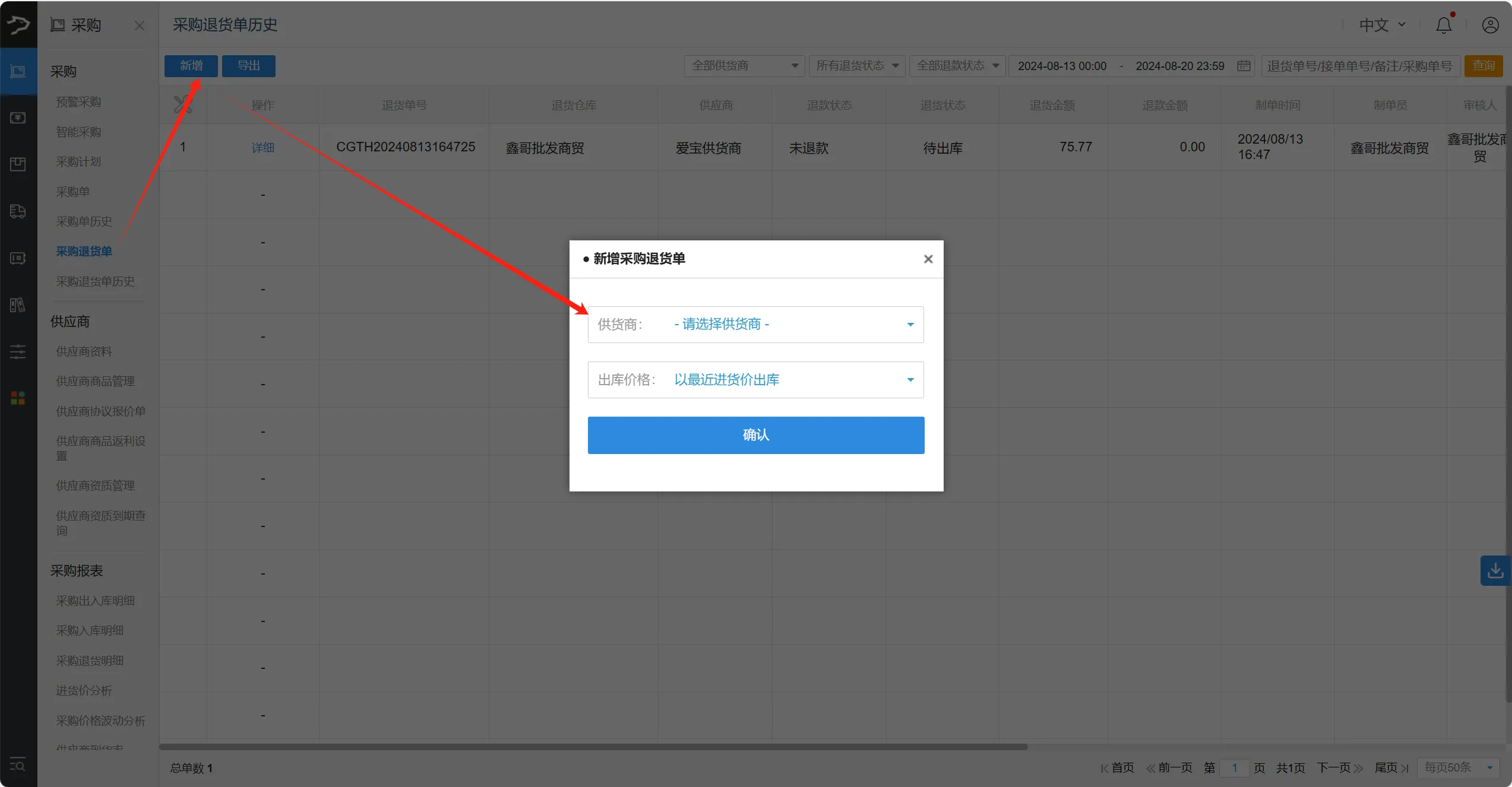The image size is (1512, 787).
Task: Open the package box icon in sidebar
Action: [x=18, y=164]
